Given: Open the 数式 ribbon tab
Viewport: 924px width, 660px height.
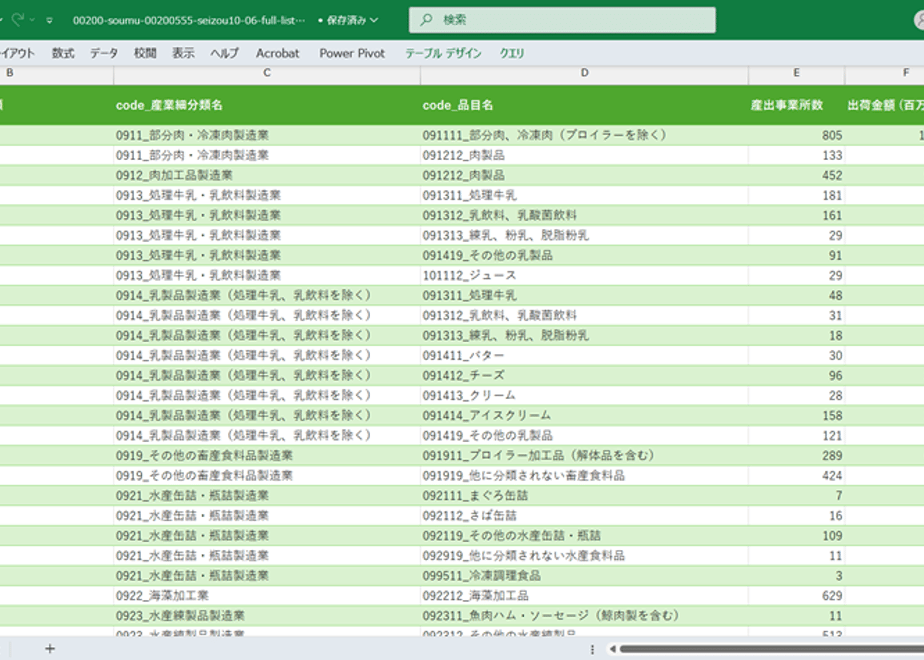Looking at the screenshot, I should pyautogui.click(x=63, y=53).
